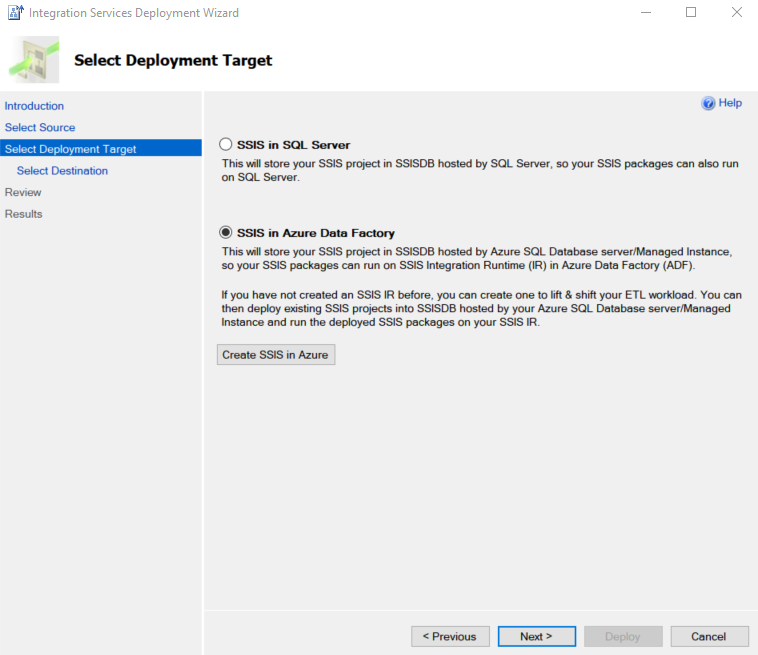Viewport: 758px width, 655px height.
Task: Open the Help text link
Action: 730,103
